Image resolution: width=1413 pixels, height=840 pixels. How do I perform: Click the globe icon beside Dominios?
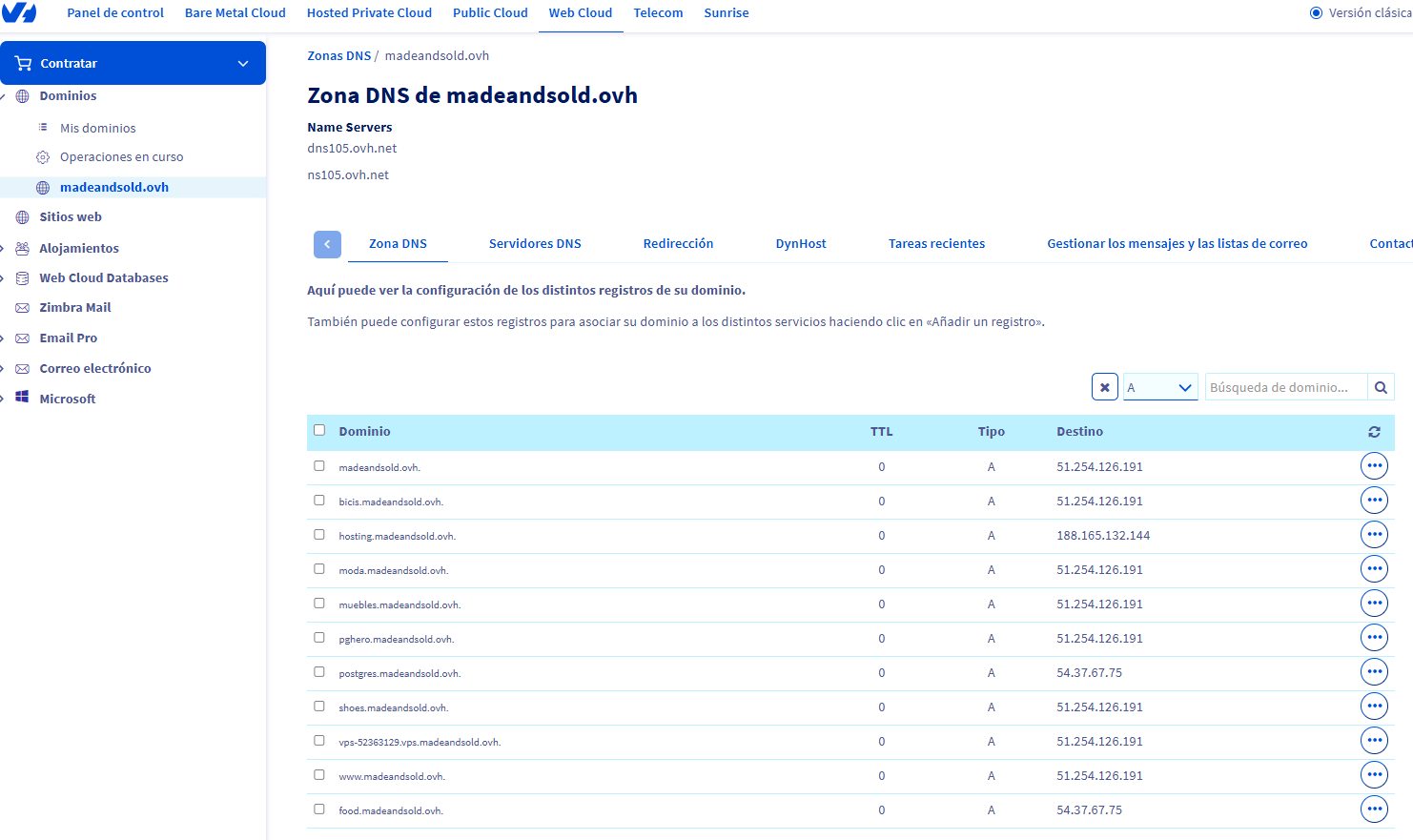click(23, 96)
